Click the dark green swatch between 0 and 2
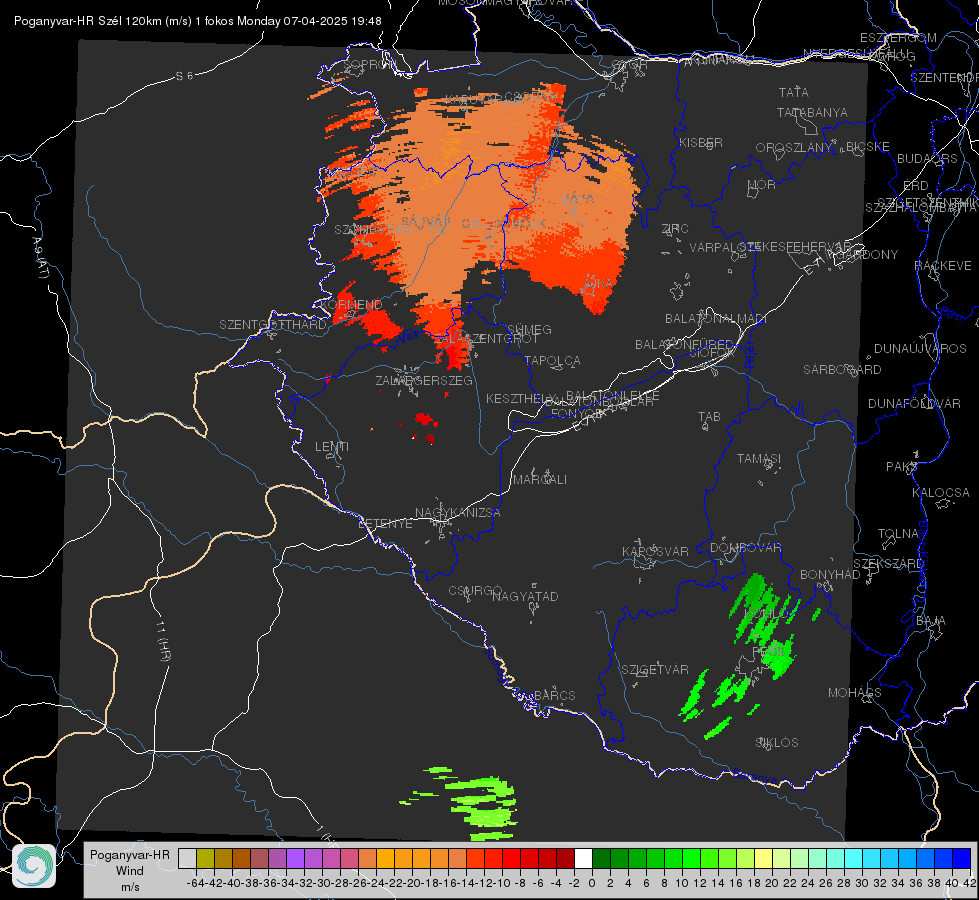The image size is (979, 900). pyautogui.click(x=601, y=859)
